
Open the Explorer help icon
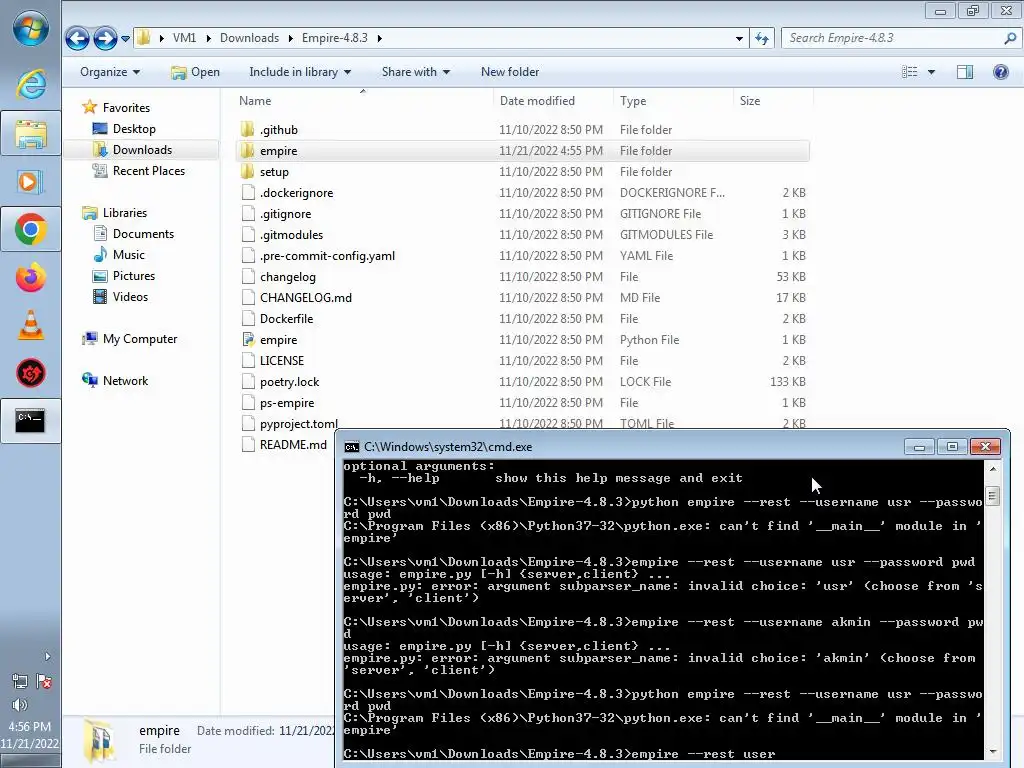(1000, 72)
